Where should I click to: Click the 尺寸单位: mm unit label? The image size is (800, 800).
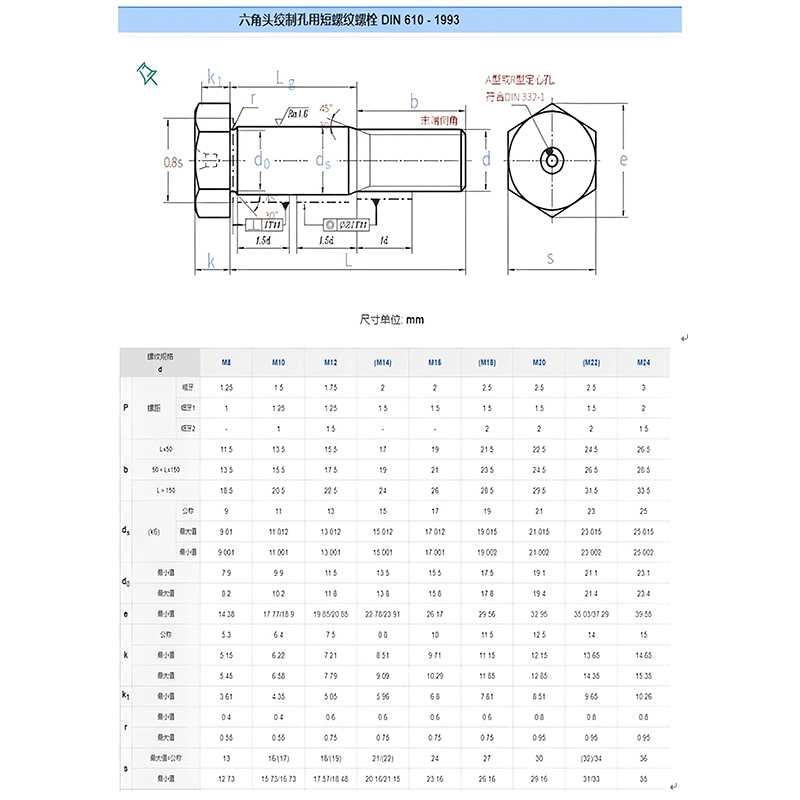click(x=392, y=319)
